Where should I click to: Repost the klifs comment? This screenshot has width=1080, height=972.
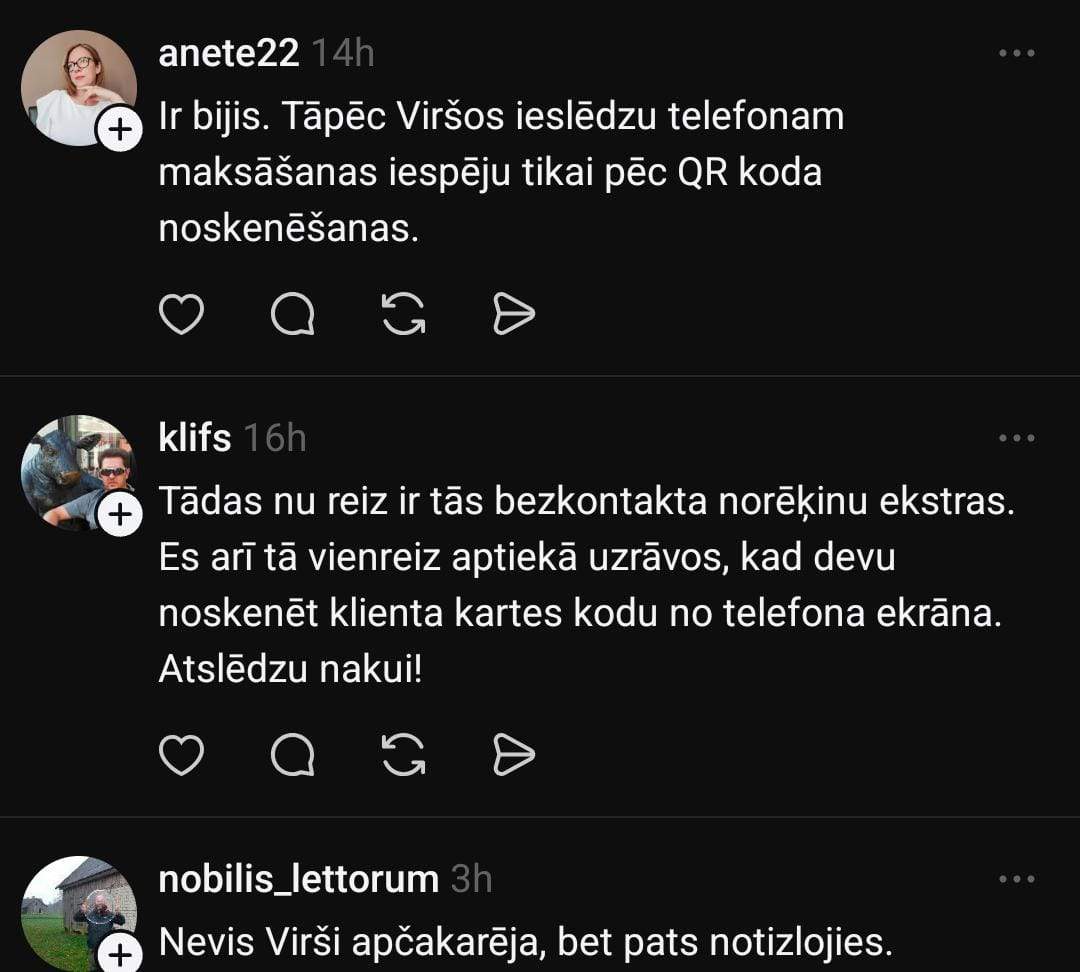(x=404, y=755)
